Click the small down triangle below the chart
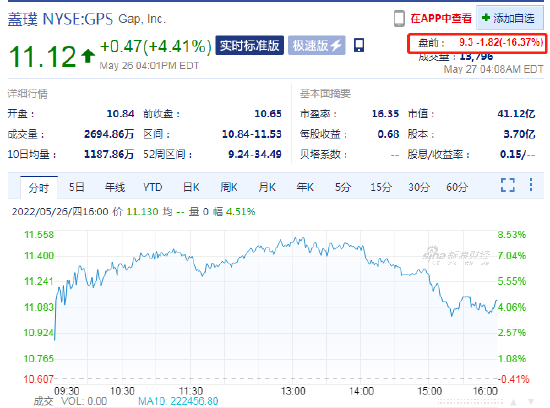The width and height of the screenshot is (550, 408). 531,402
